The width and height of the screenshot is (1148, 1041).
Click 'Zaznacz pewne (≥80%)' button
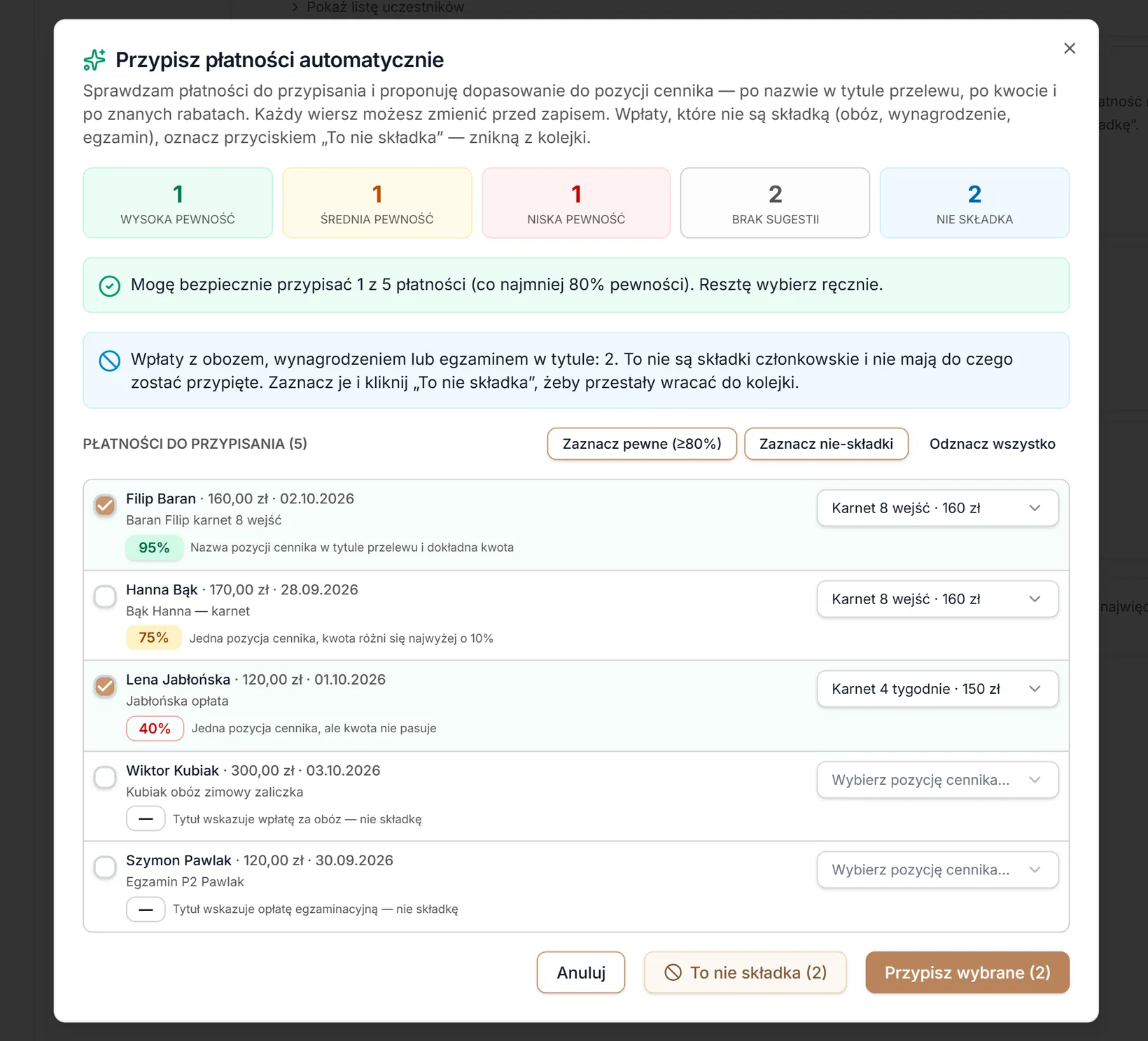pyautogui.click(x=642, y=444)
